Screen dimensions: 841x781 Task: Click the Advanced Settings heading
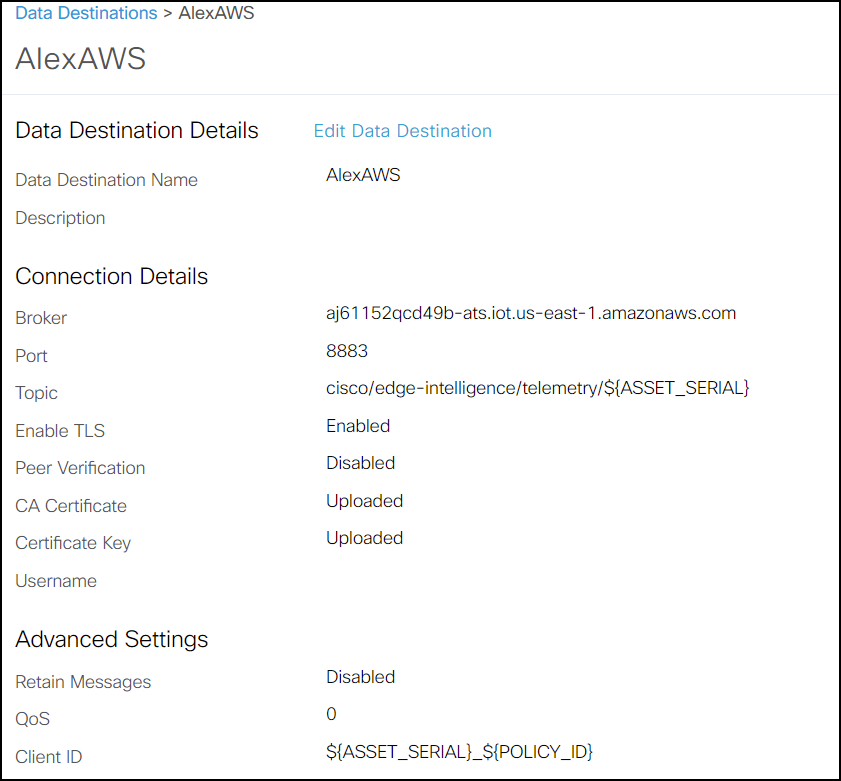pyautogui.click(x=112, y=639)
